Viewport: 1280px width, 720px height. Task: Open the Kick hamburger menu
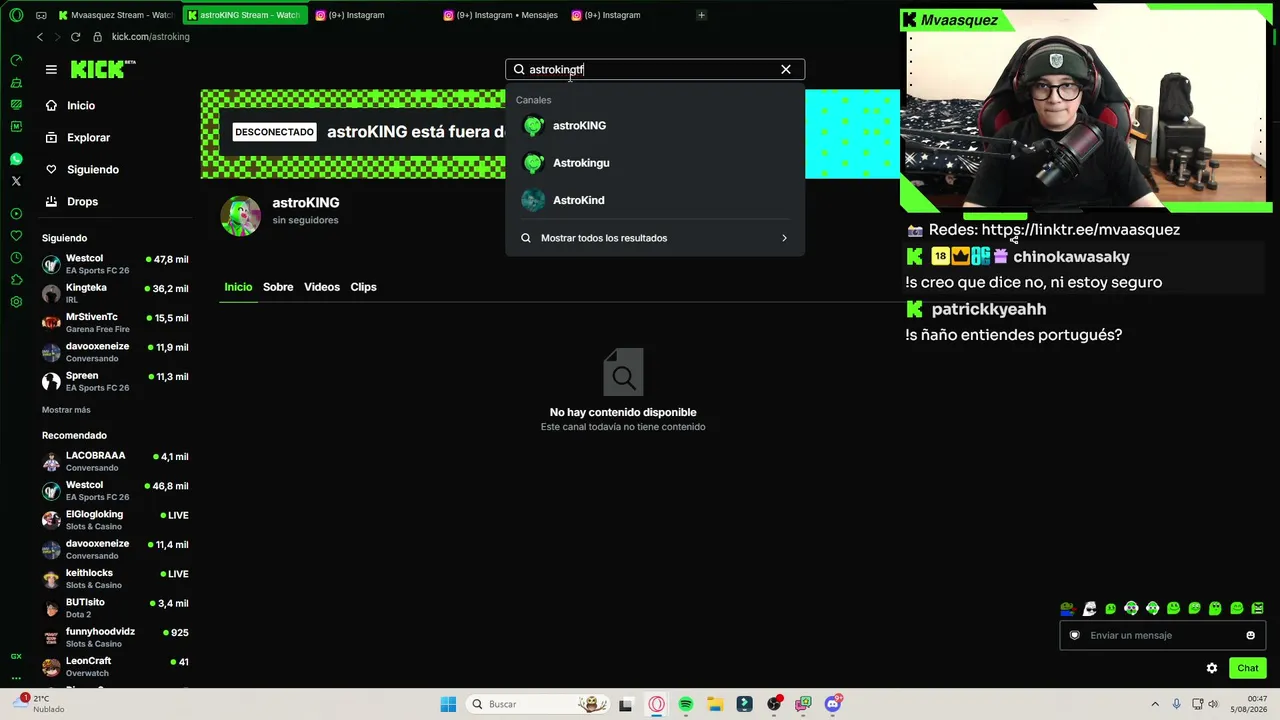tap(51, 69)
